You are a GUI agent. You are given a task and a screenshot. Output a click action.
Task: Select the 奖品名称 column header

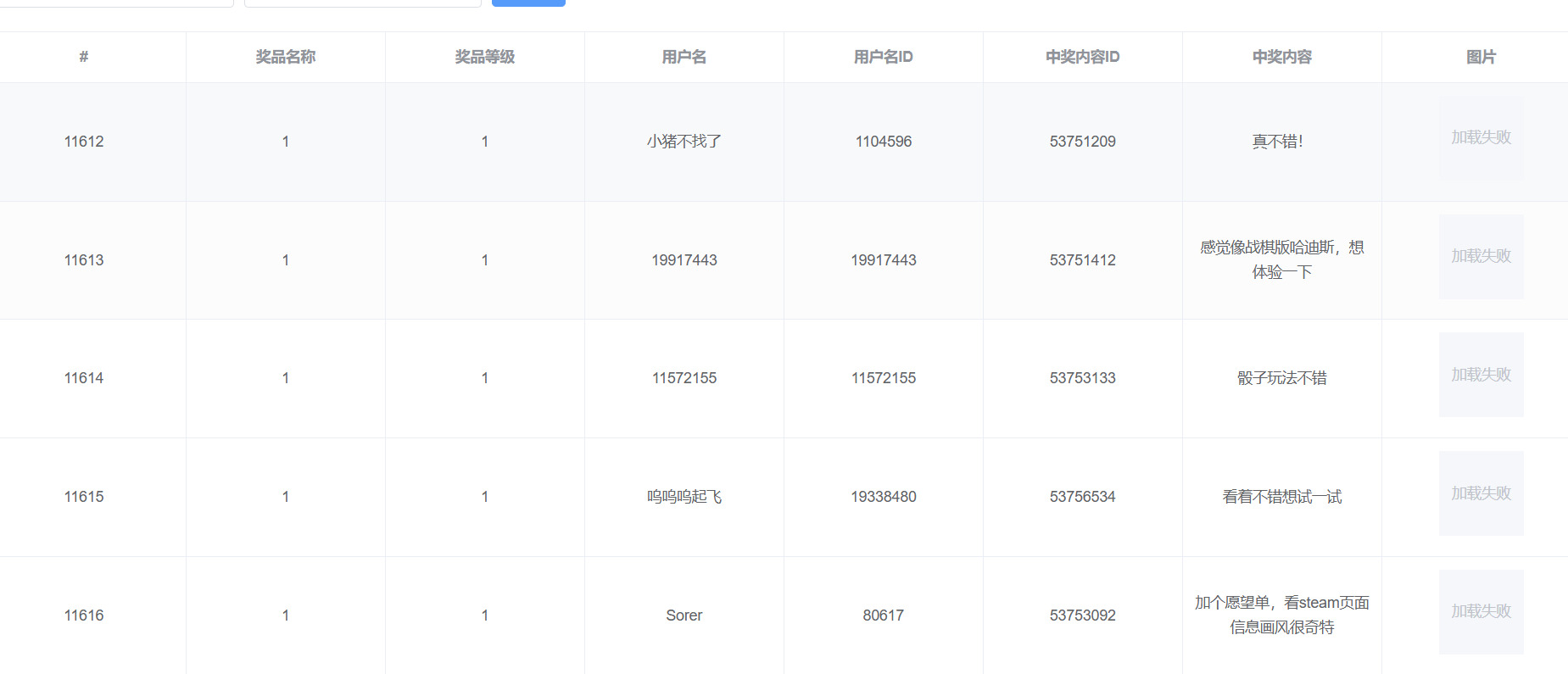point(286,57)
